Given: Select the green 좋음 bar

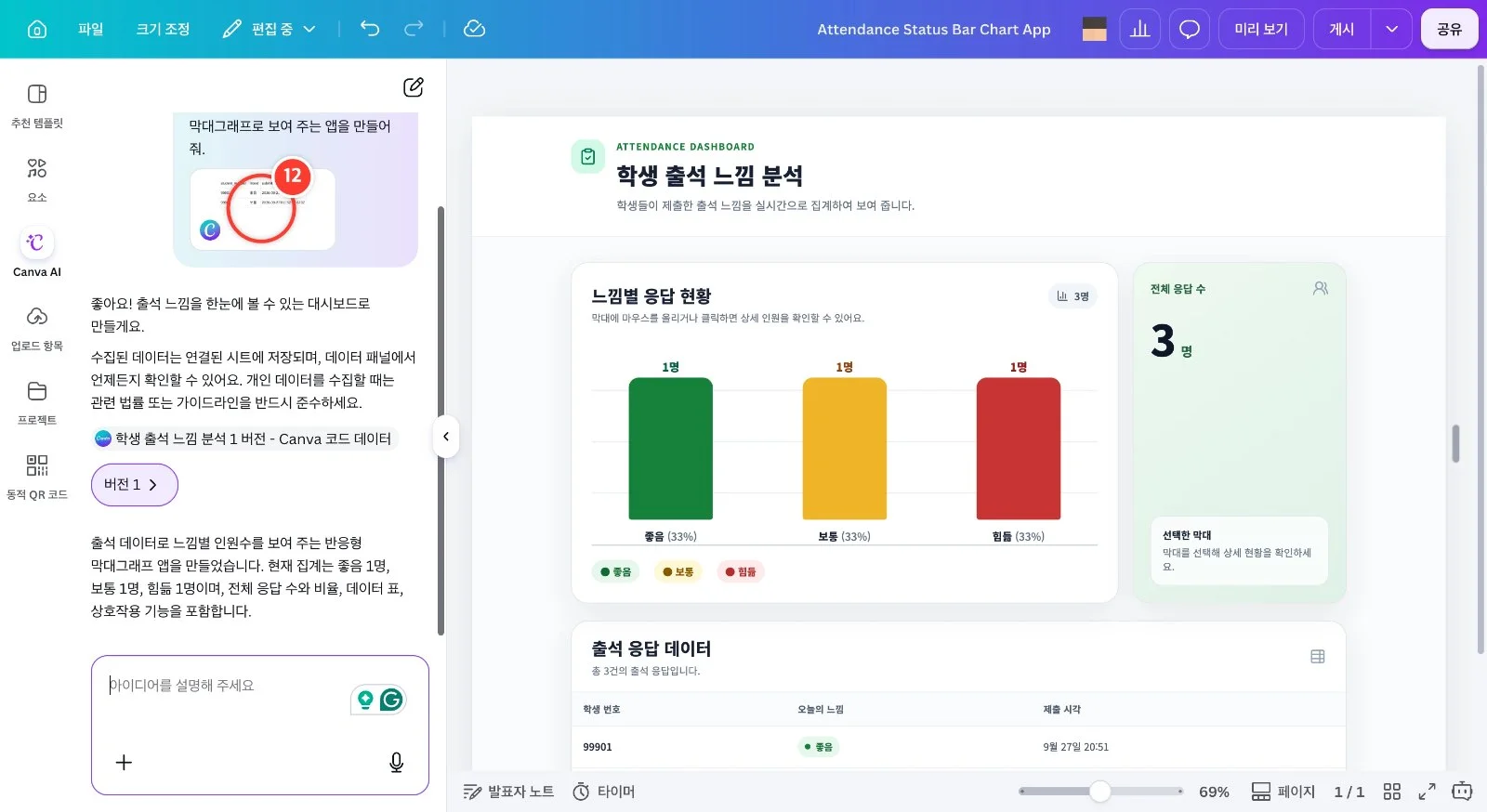Looking at the screenshot, I should (670, 449).
